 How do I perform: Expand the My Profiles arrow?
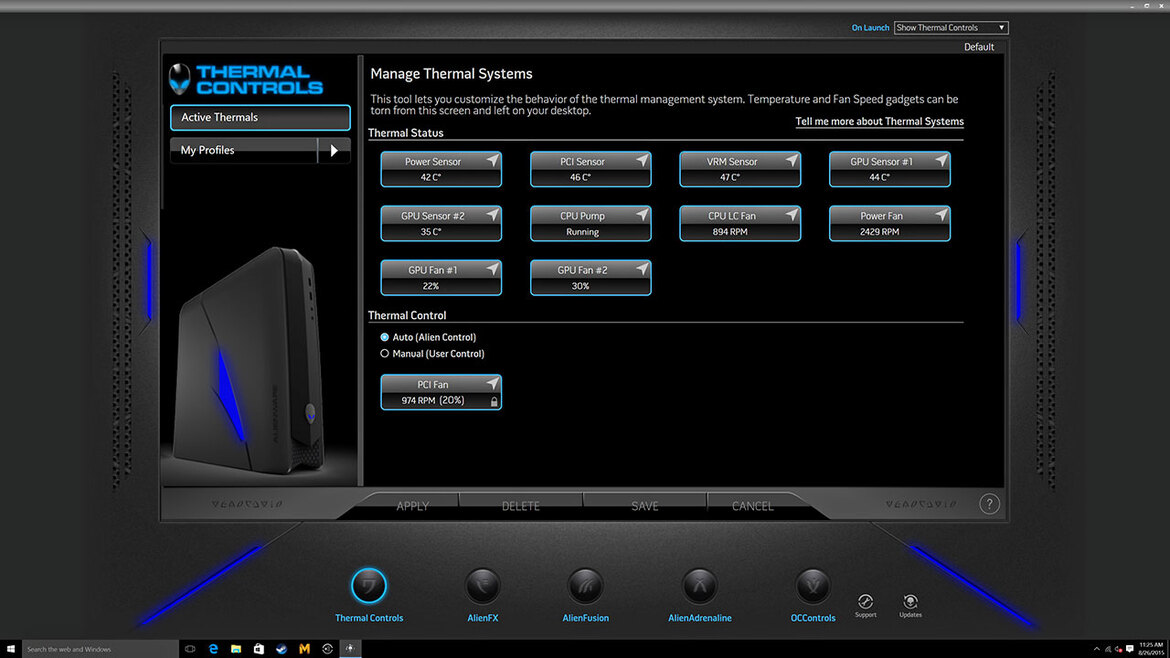tap(334, 150)
